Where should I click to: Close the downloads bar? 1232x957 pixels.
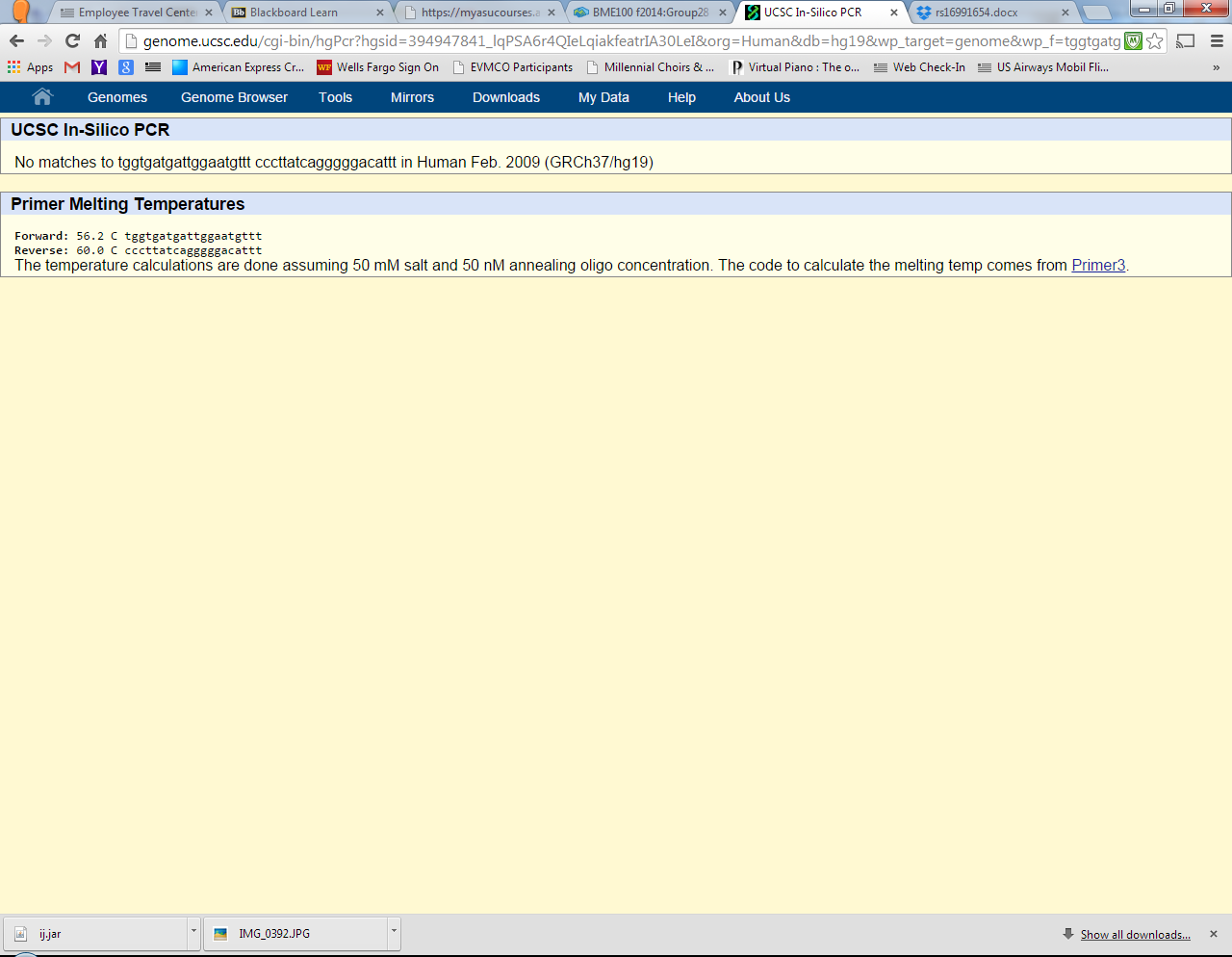(1214, 934)
